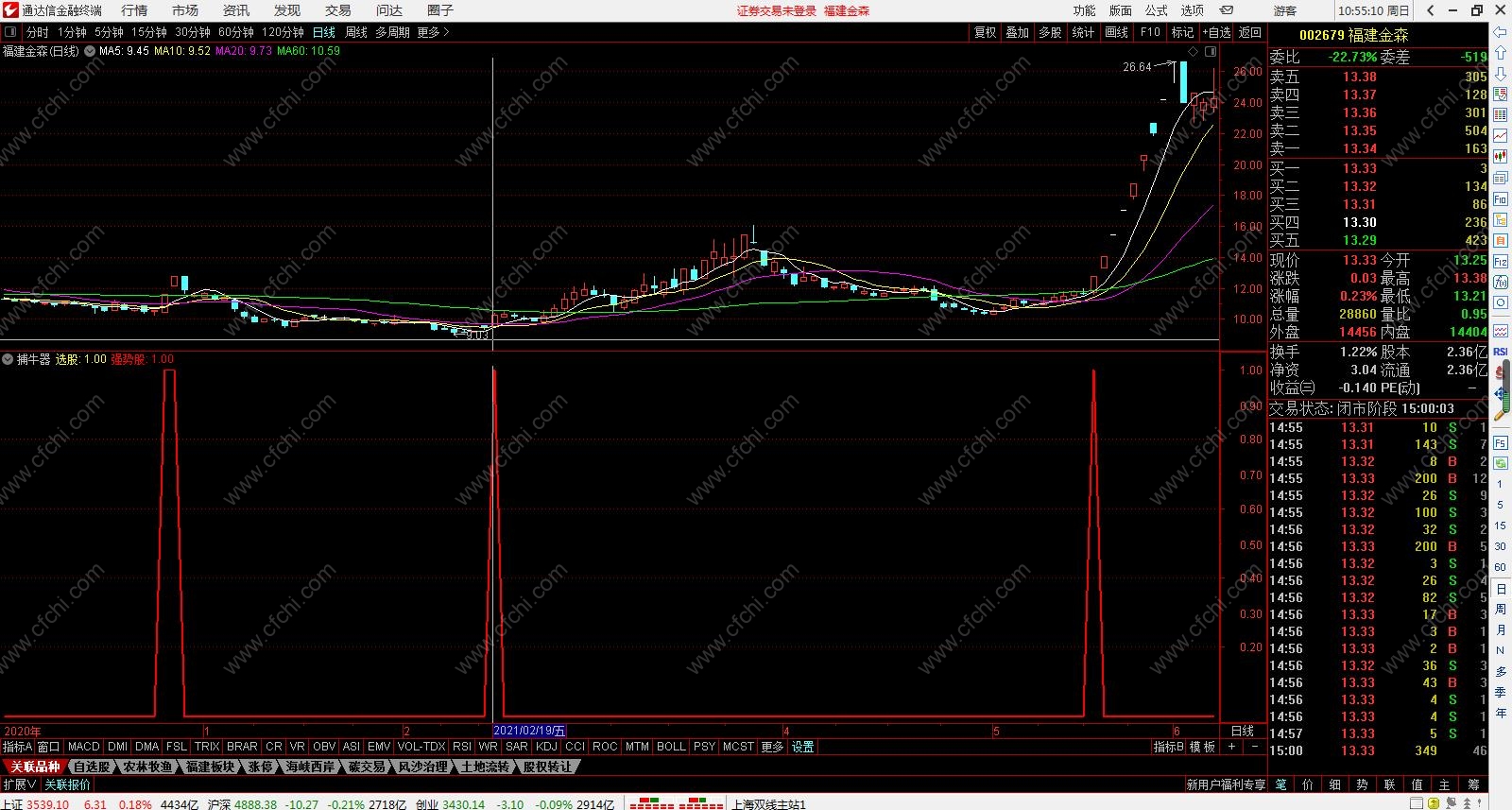Viewport: 1512px width, 810px height.
Task: Switch to the 自选股 tab
Action: (92, 767)
